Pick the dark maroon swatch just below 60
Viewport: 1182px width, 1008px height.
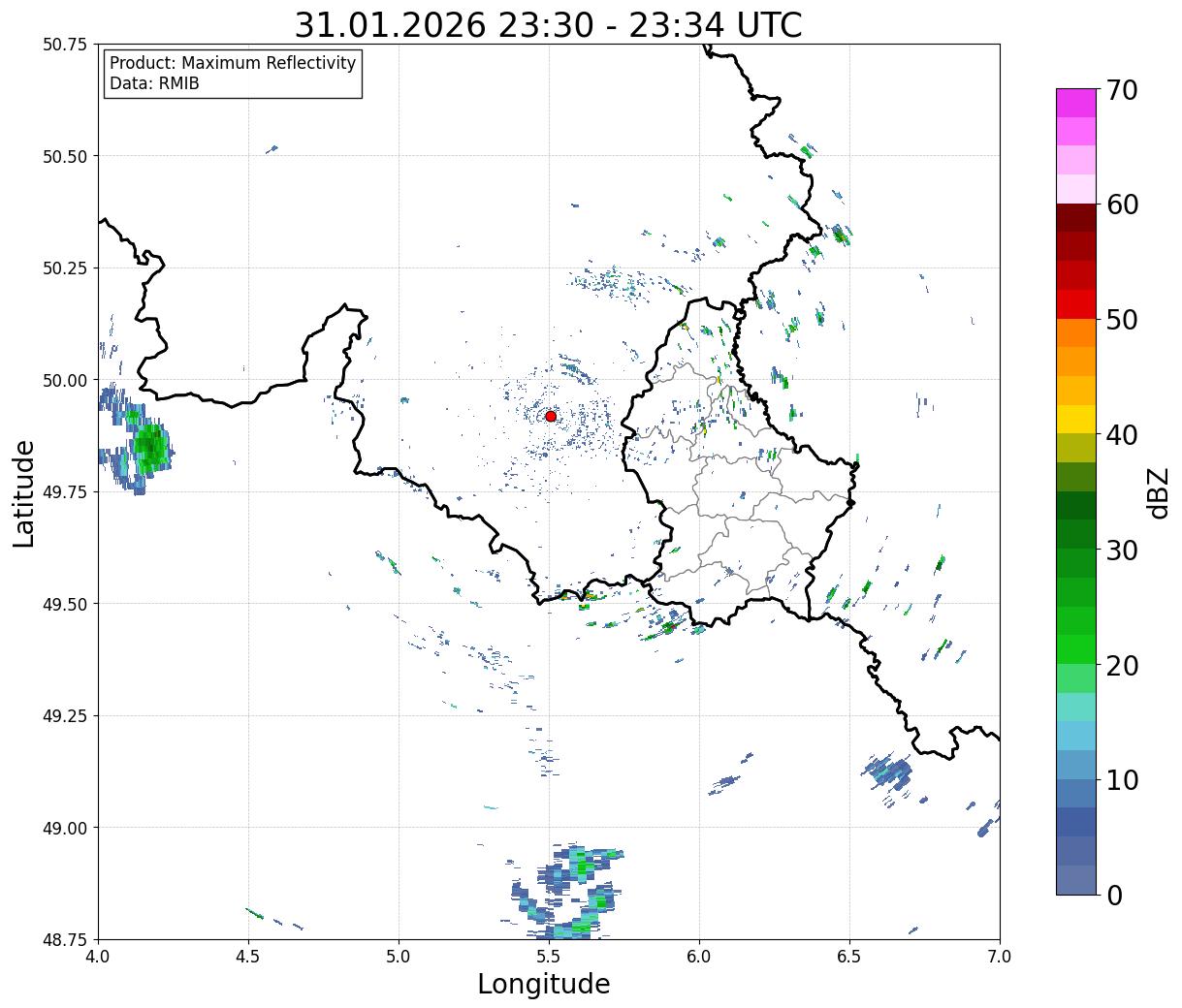coord(1076,218)
